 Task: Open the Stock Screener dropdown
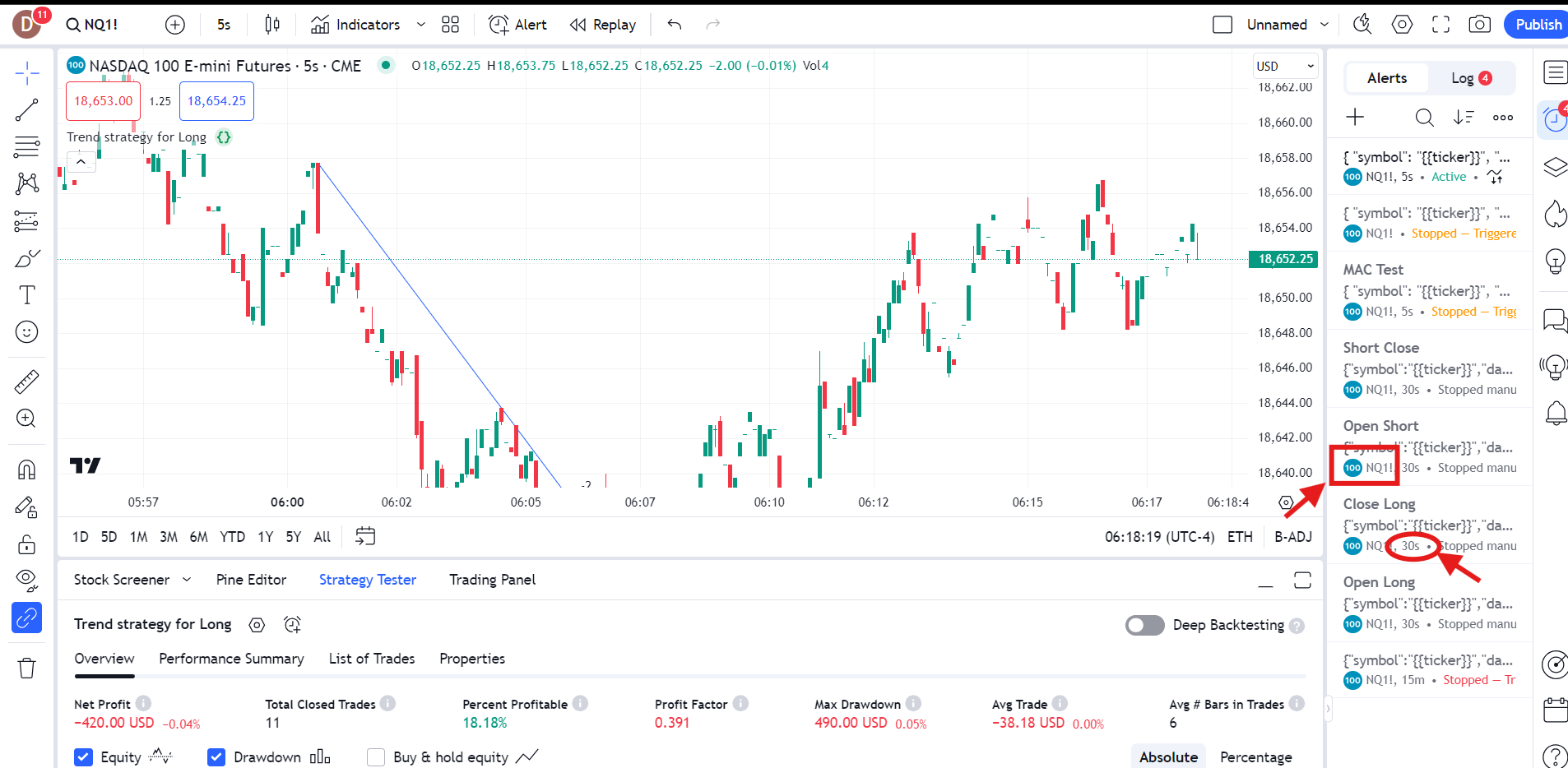tap(132, 580)
